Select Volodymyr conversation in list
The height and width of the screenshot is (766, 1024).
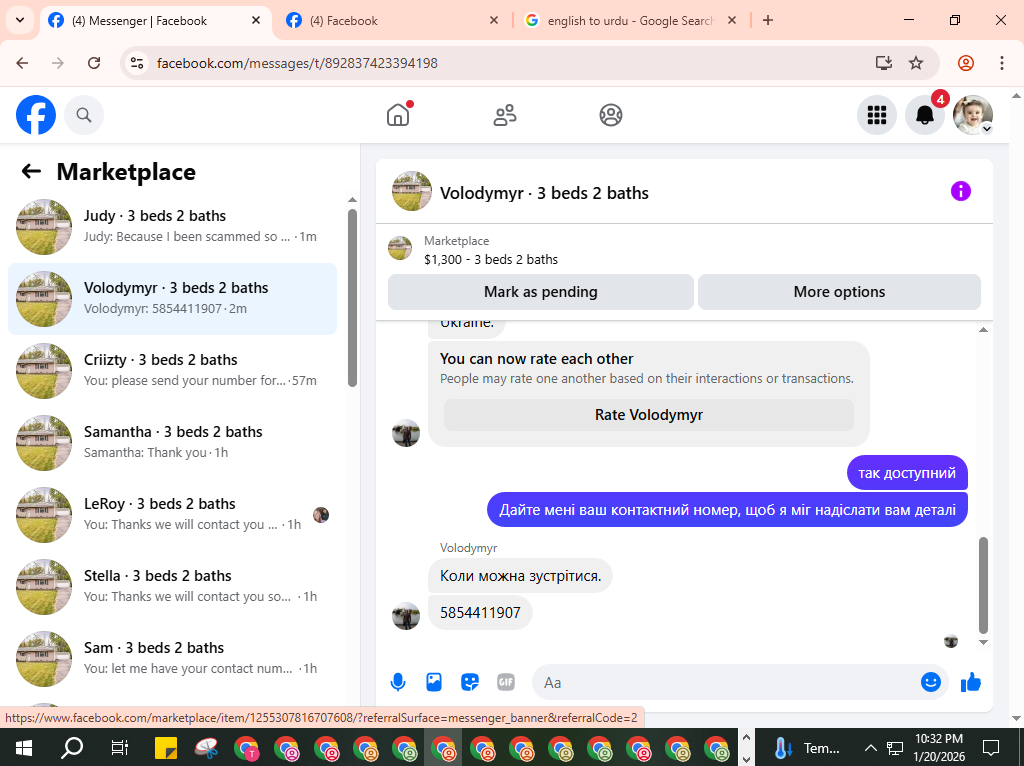click(172, 298)
